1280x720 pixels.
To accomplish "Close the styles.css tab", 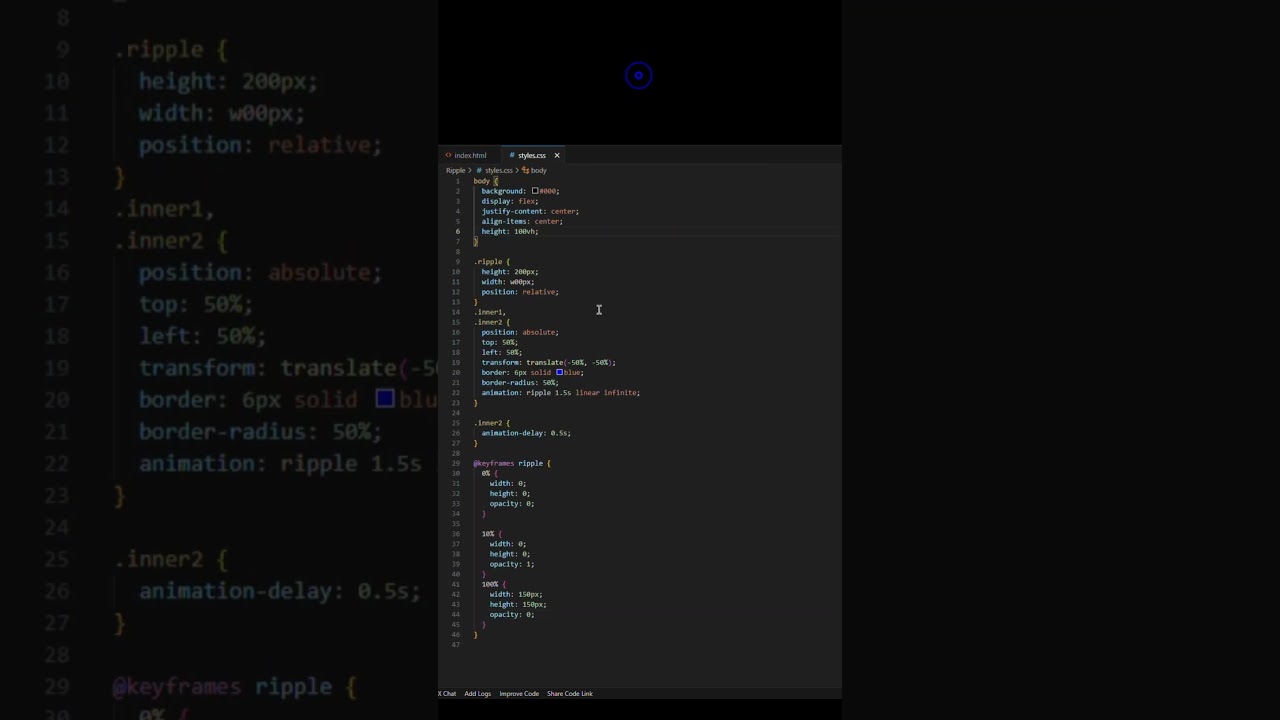I will (x=557, y=155).
